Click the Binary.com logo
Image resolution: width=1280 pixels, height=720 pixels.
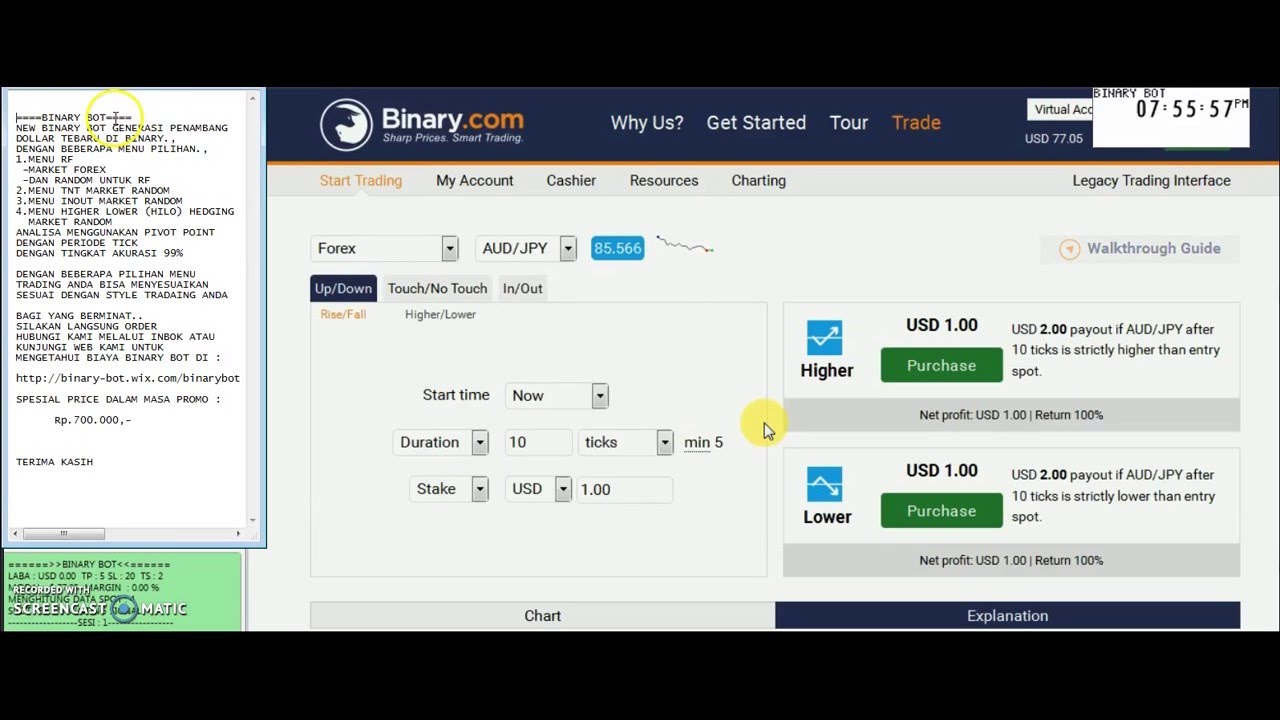pyautogui.click(x=422, y=124)
